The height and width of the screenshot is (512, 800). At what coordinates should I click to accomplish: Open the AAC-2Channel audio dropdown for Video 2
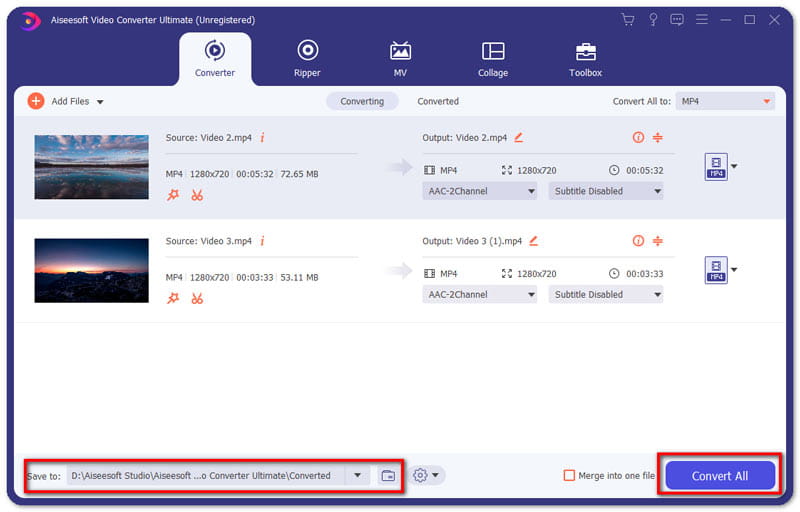479,191
